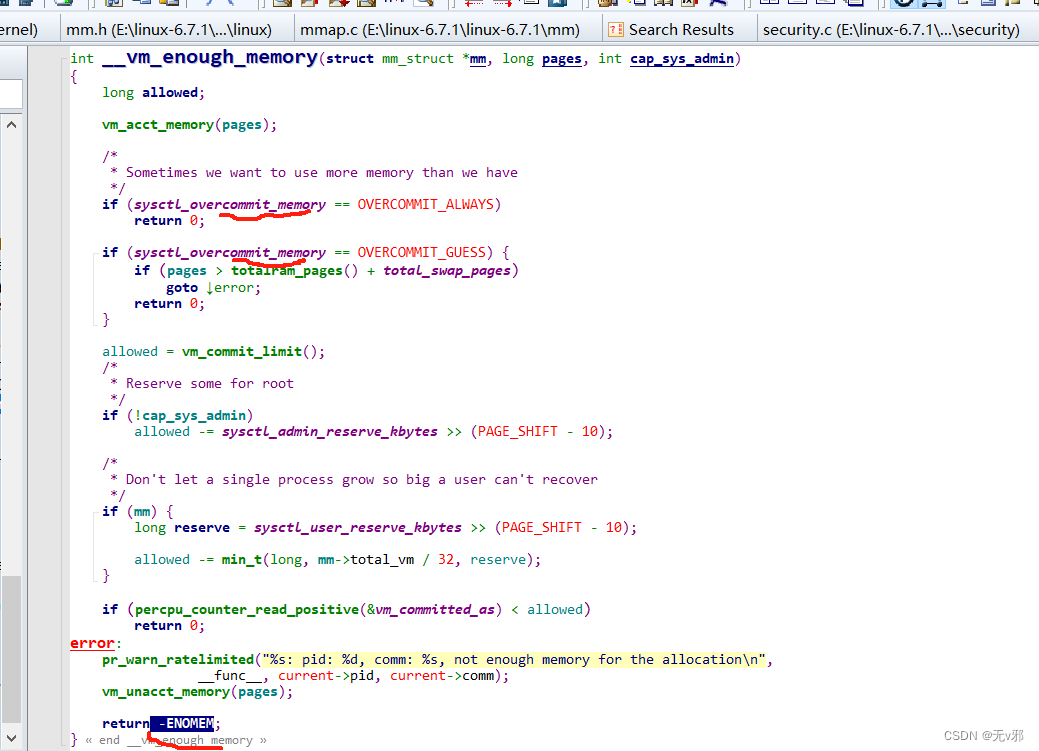This screenshot has width=1039, height=751.
Task: Click the OVERCOMMIT_ALWAYS constant
Action: [425, 205]
